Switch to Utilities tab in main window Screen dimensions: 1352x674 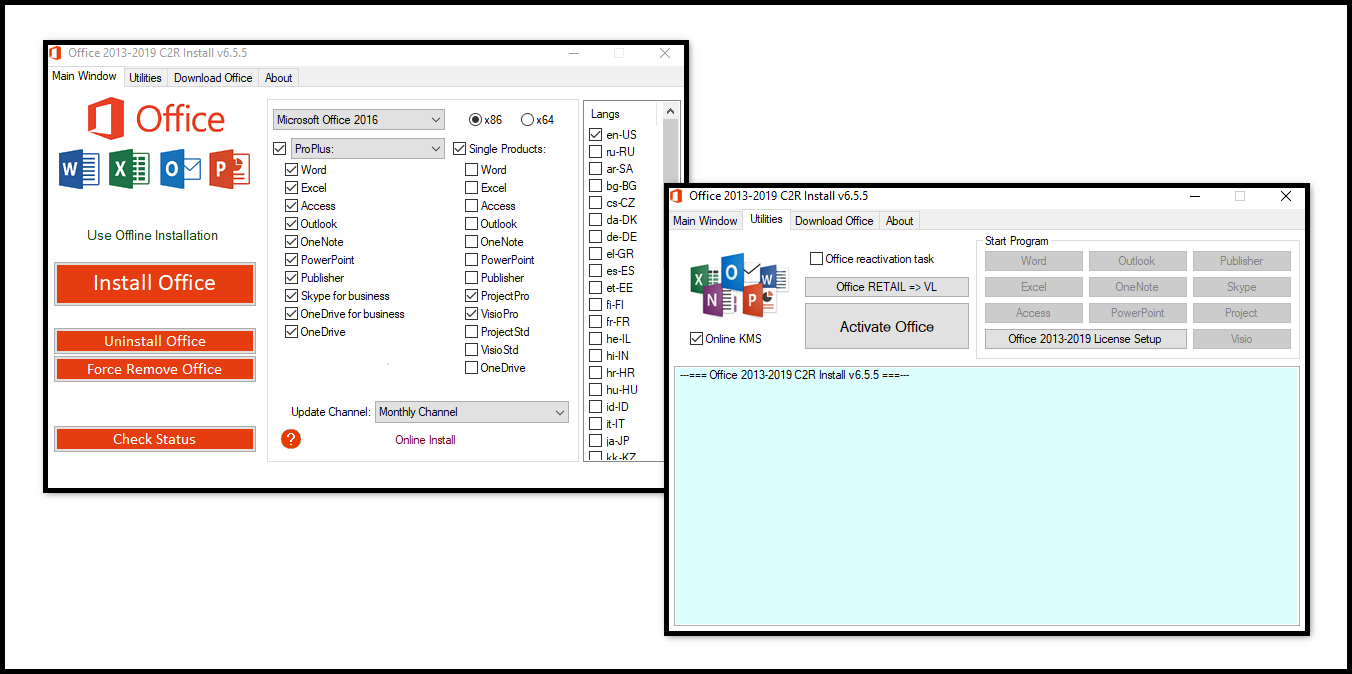click(x=145, y=78)
